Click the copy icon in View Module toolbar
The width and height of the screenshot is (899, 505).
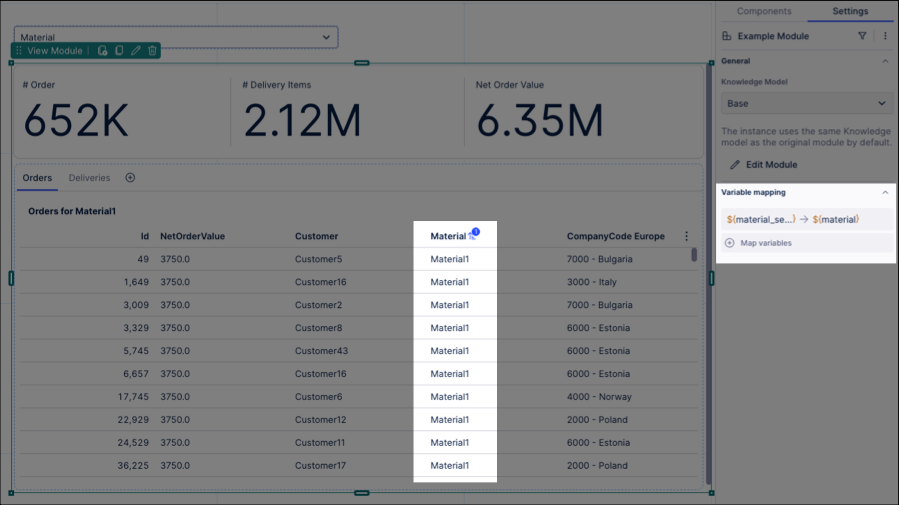pyautogui.click(x=119, y=50)
